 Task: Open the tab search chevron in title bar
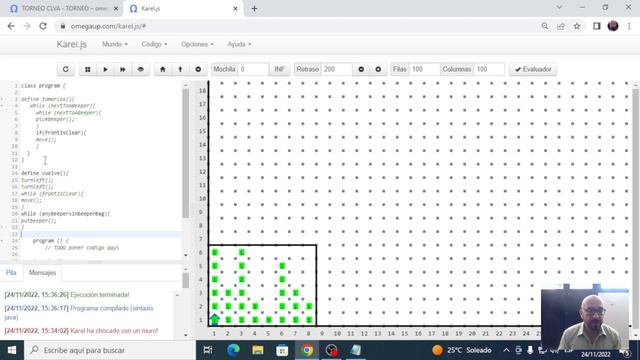point(559,8)
